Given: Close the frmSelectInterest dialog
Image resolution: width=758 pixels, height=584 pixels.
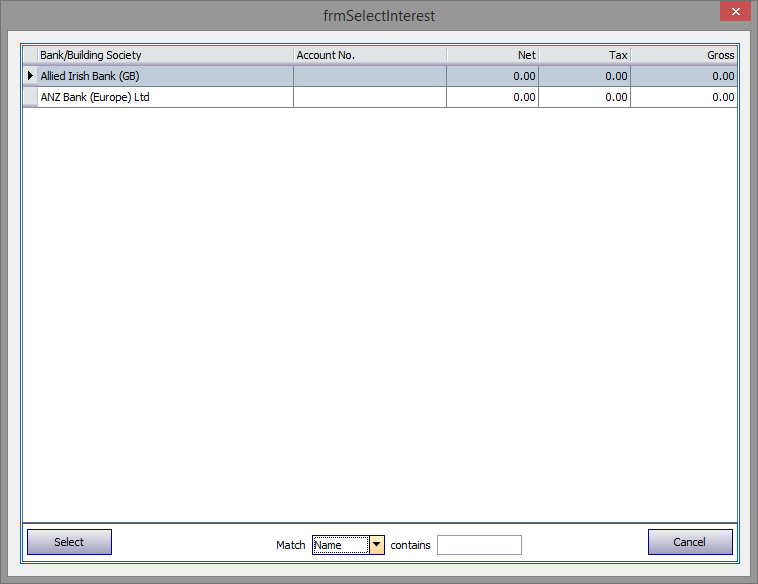Looking at the screenshot, I should [x=735, y=11].
